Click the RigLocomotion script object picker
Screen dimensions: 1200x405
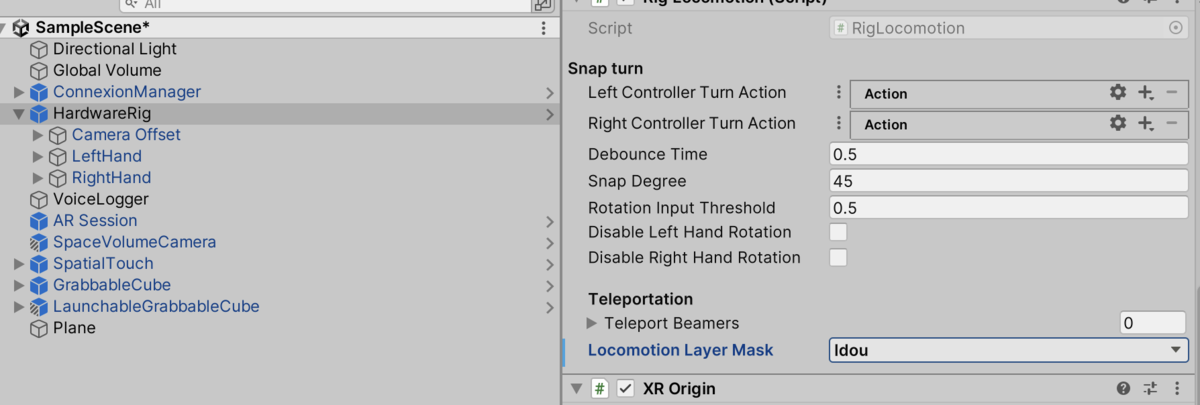1175,28
